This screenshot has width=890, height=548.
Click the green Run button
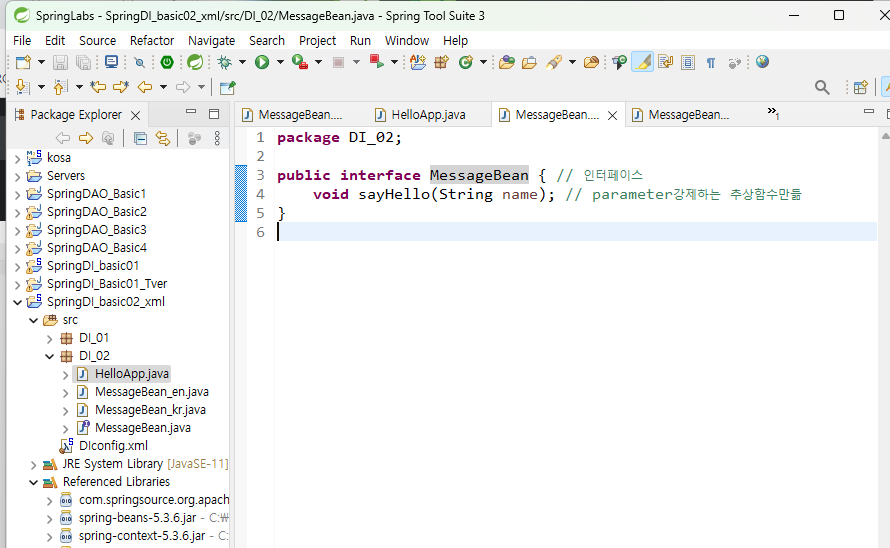coord(262,62)
